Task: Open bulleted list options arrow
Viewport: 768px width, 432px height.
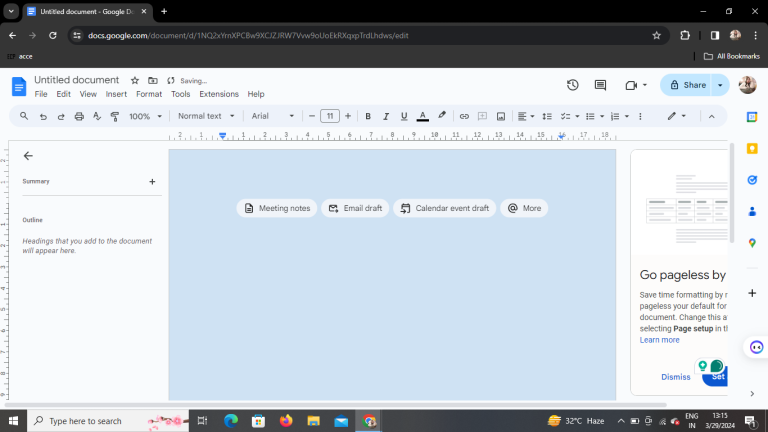Action: coord(602,117)
